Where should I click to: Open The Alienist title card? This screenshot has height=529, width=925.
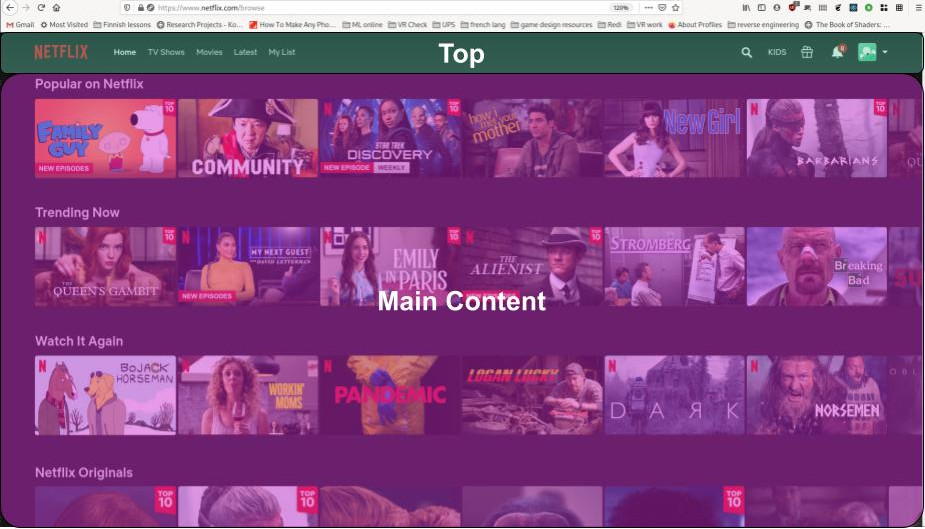(532, 267)
